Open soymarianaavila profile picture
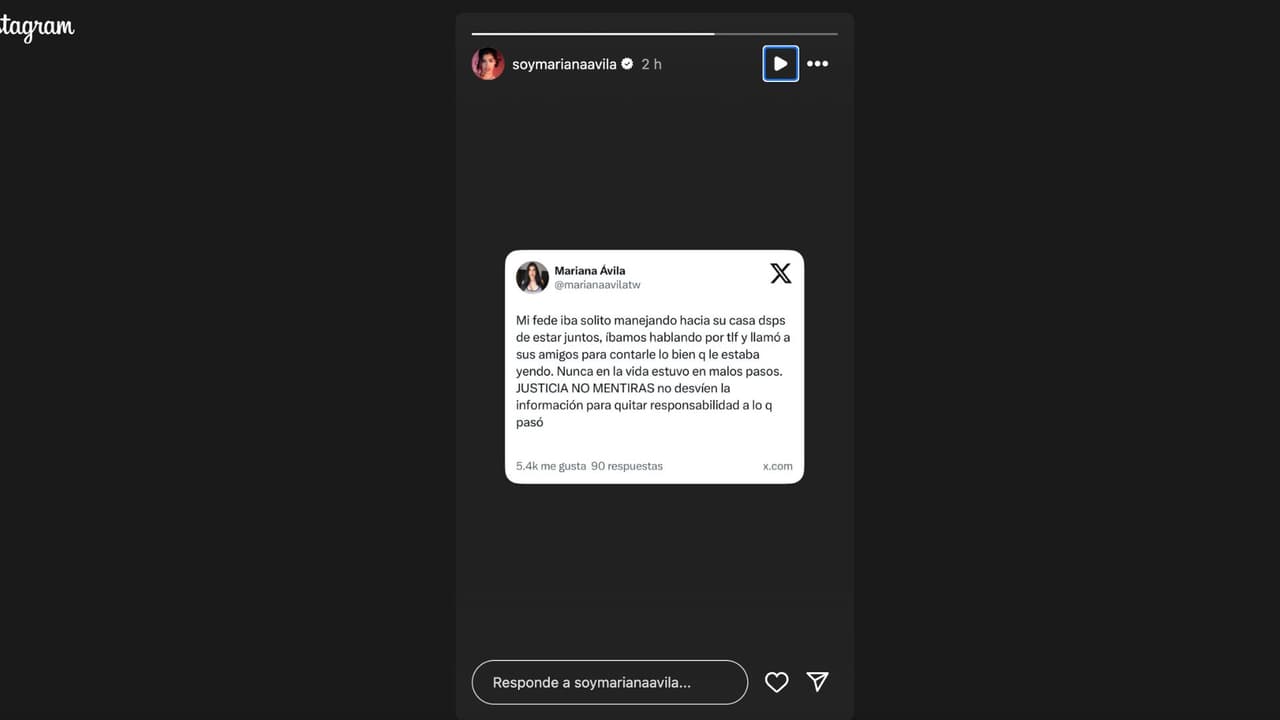Viewport: 1280px width, 720px height. point(488,64)
